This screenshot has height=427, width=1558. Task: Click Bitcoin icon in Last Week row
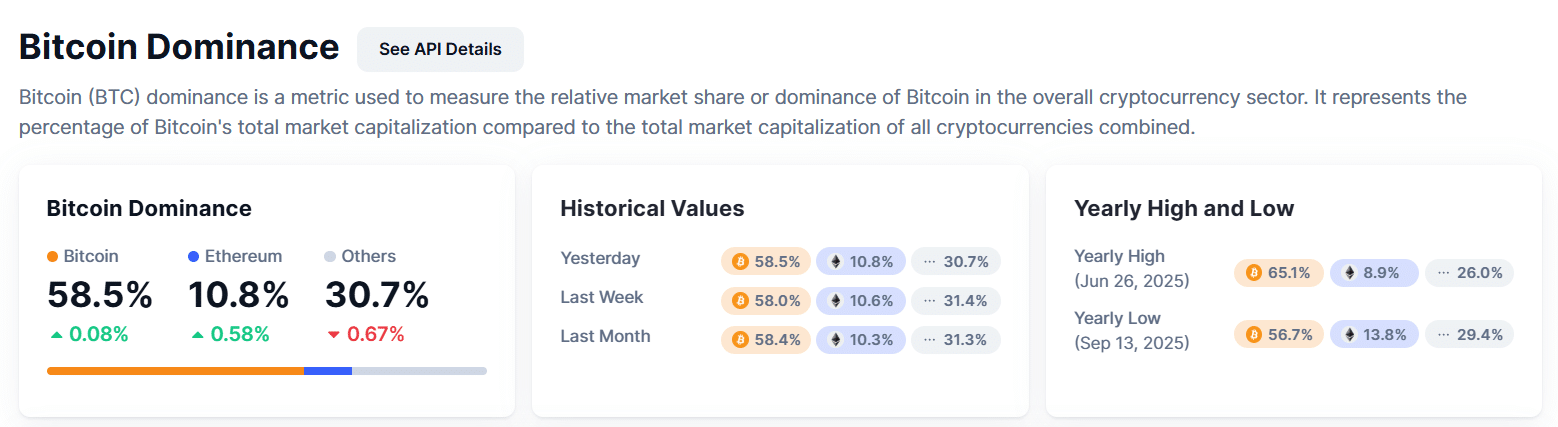coord(740,301)
